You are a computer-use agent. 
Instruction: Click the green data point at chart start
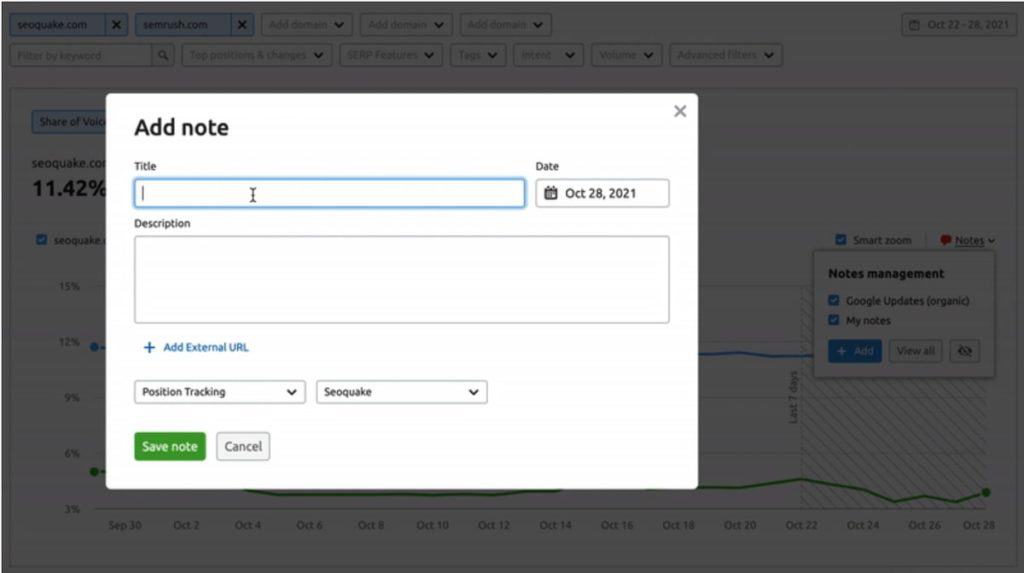[94, 471]
